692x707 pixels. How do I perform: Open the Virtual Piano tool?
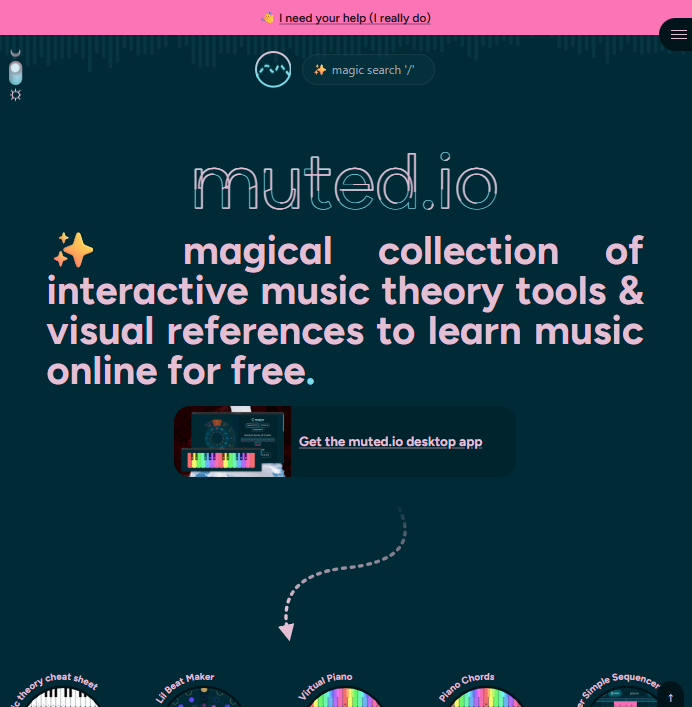point(344,690)
